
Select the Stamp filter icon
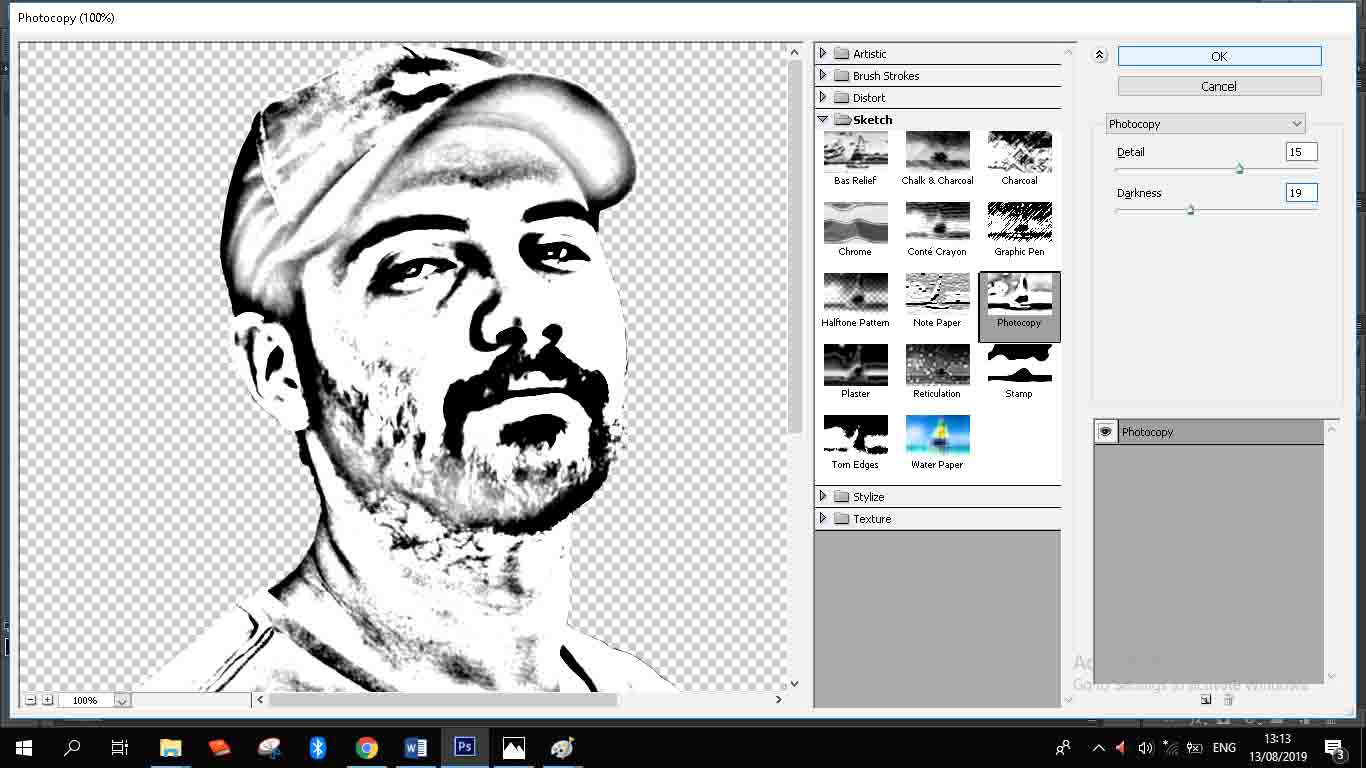(x=1019, y=365)
